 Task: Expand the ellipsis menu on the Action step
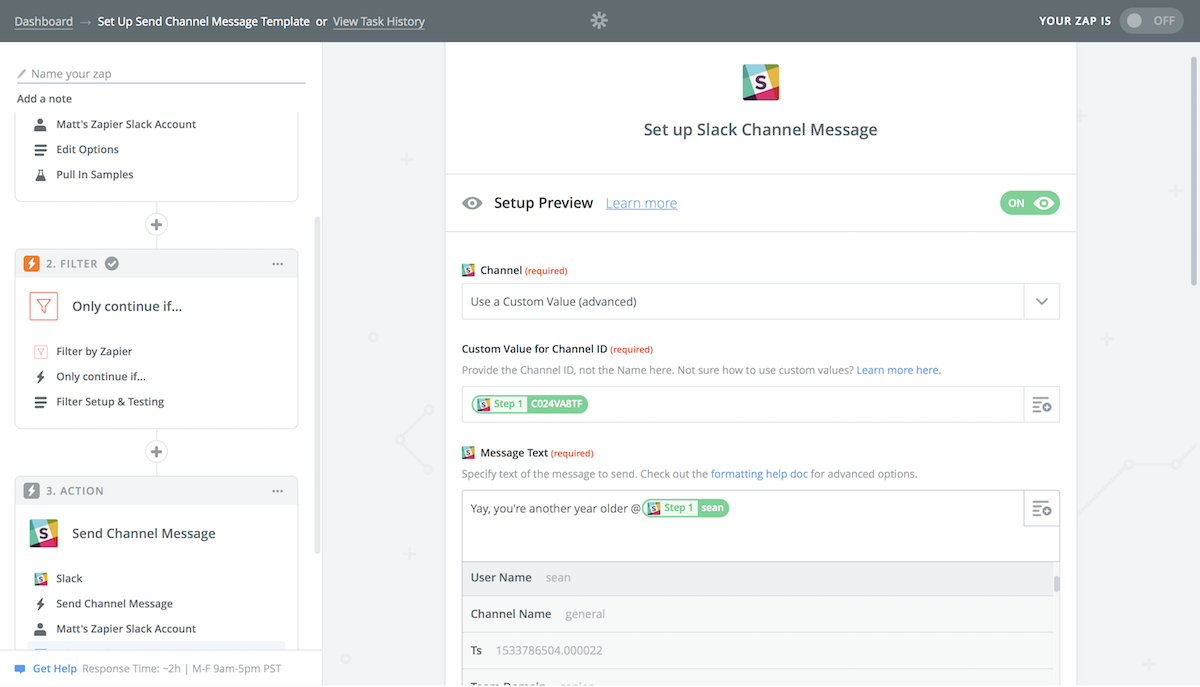point(277,490)
